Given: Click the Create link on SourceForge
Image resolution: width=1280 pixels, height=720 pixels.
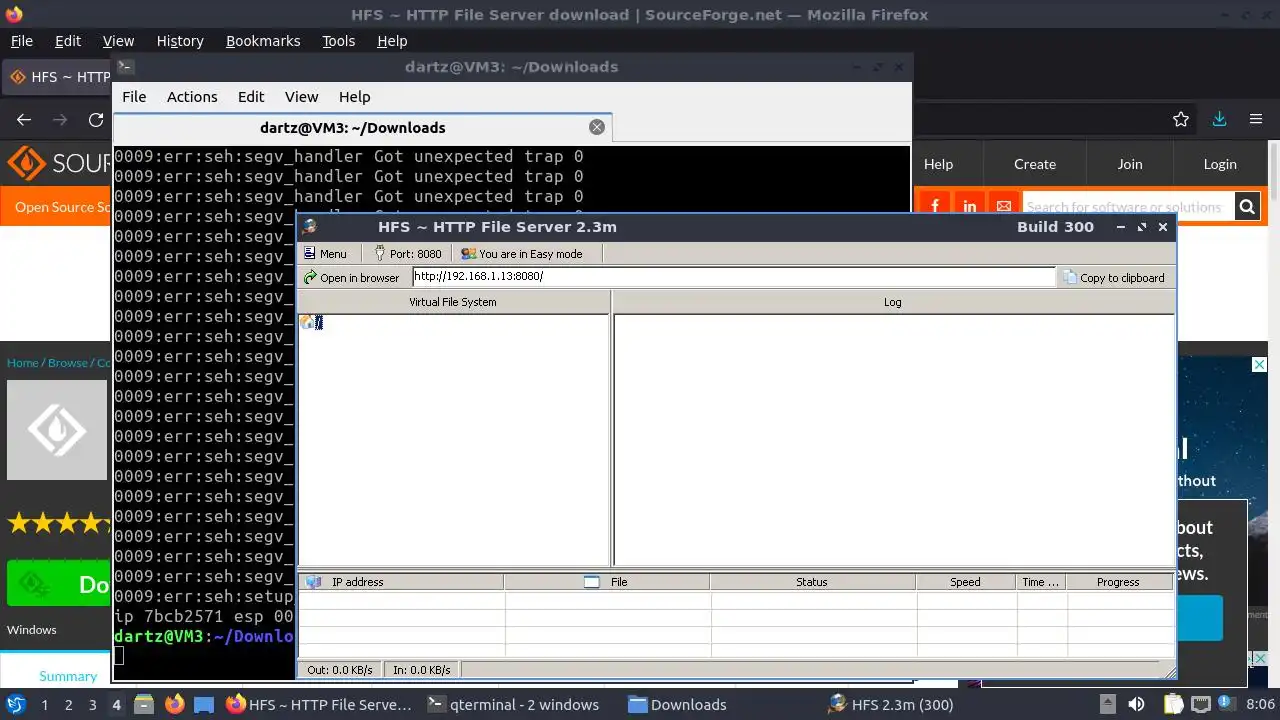Looking at the screenshot, I should (x=1035, y=164).
